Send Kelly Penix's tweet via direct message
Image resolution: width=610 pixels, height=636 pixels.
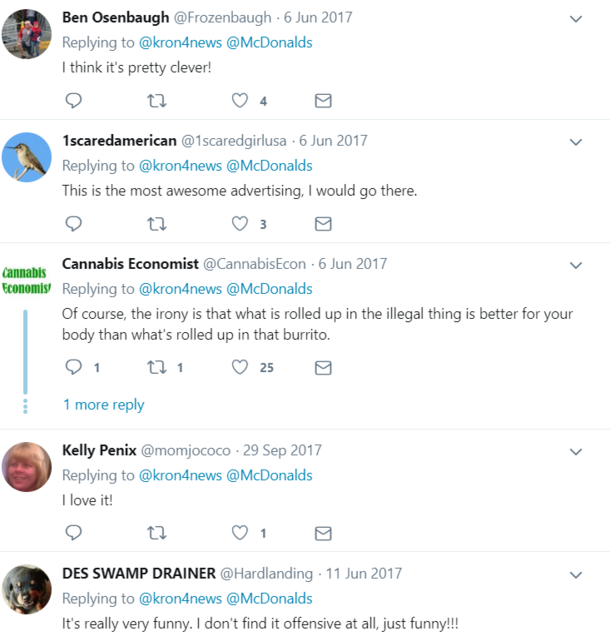pyautogui.click(x=323, y=533)
